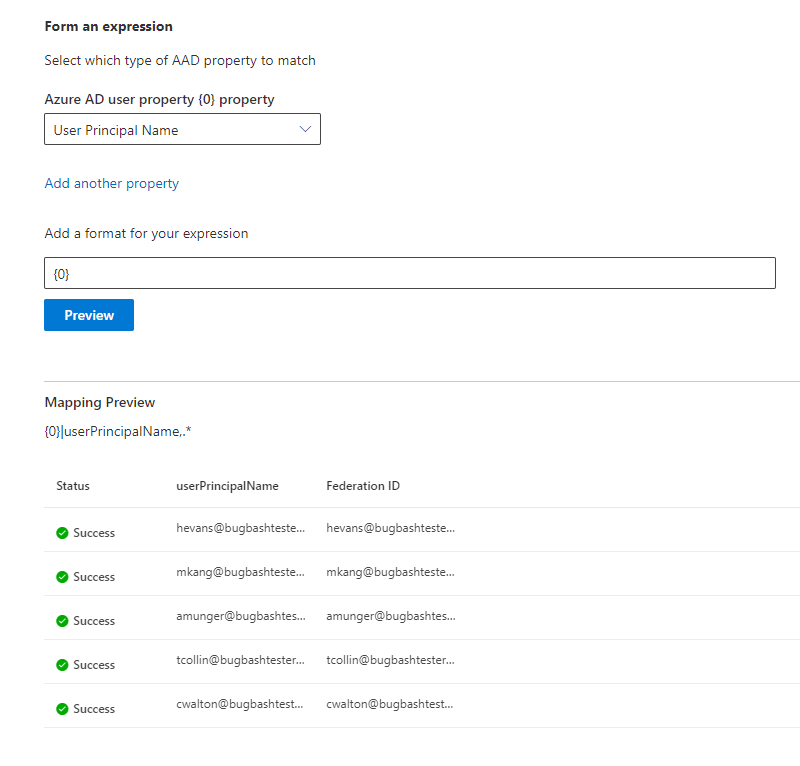This screenshot has width=800, height=766.
Task: Click the chevron on the property dropdown
Action: pyautogui.click(x=305, y=128)
